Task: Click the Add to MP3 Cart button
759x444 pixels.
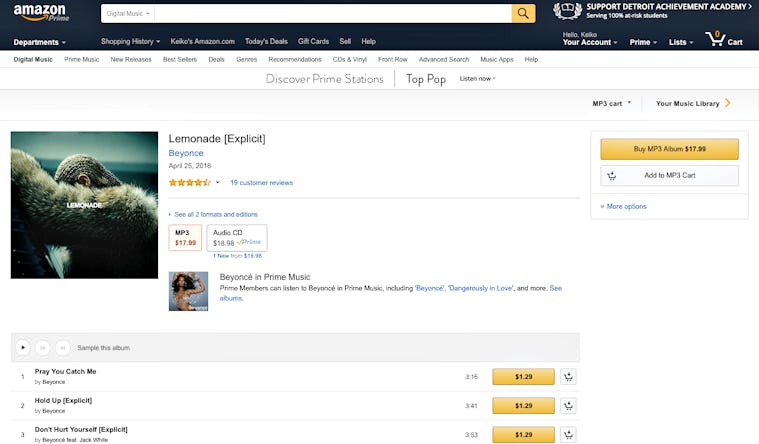Action: click(x=669, y=175)
